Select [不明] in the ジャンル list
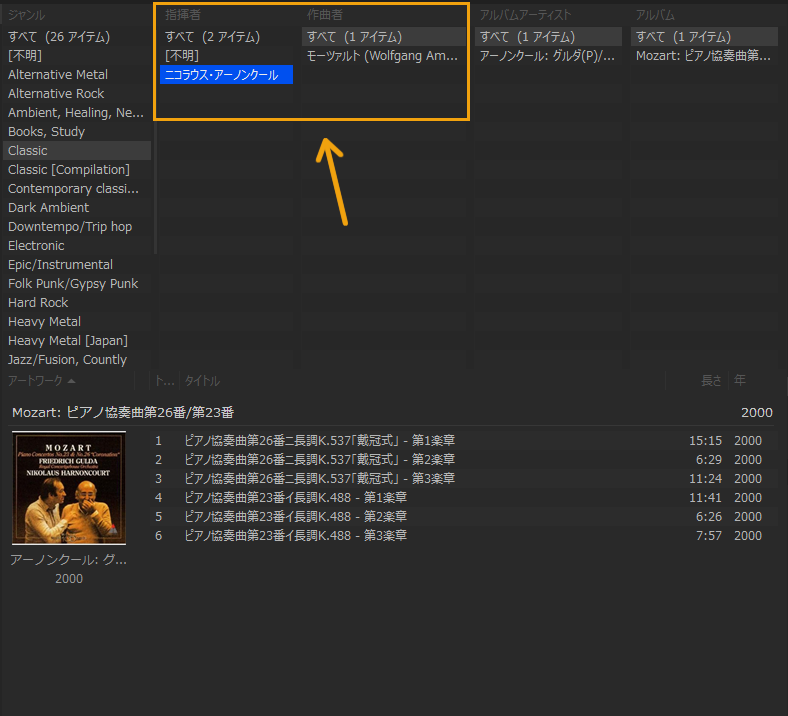This screenshot has height=716, width=788. (x=77, y=56)
